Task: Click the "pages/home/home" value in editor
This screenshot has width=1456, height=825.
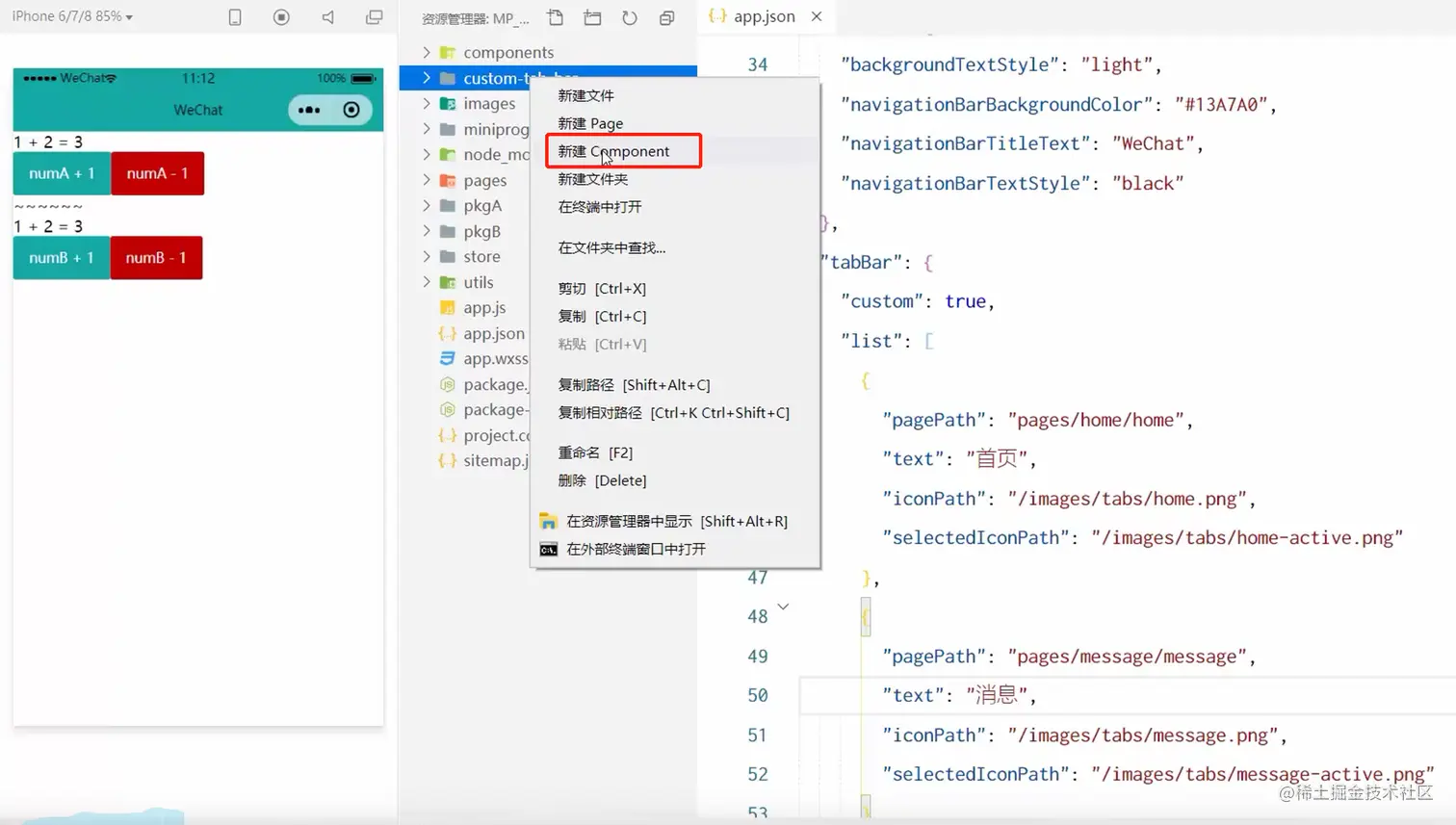Action: [1096, 420]
